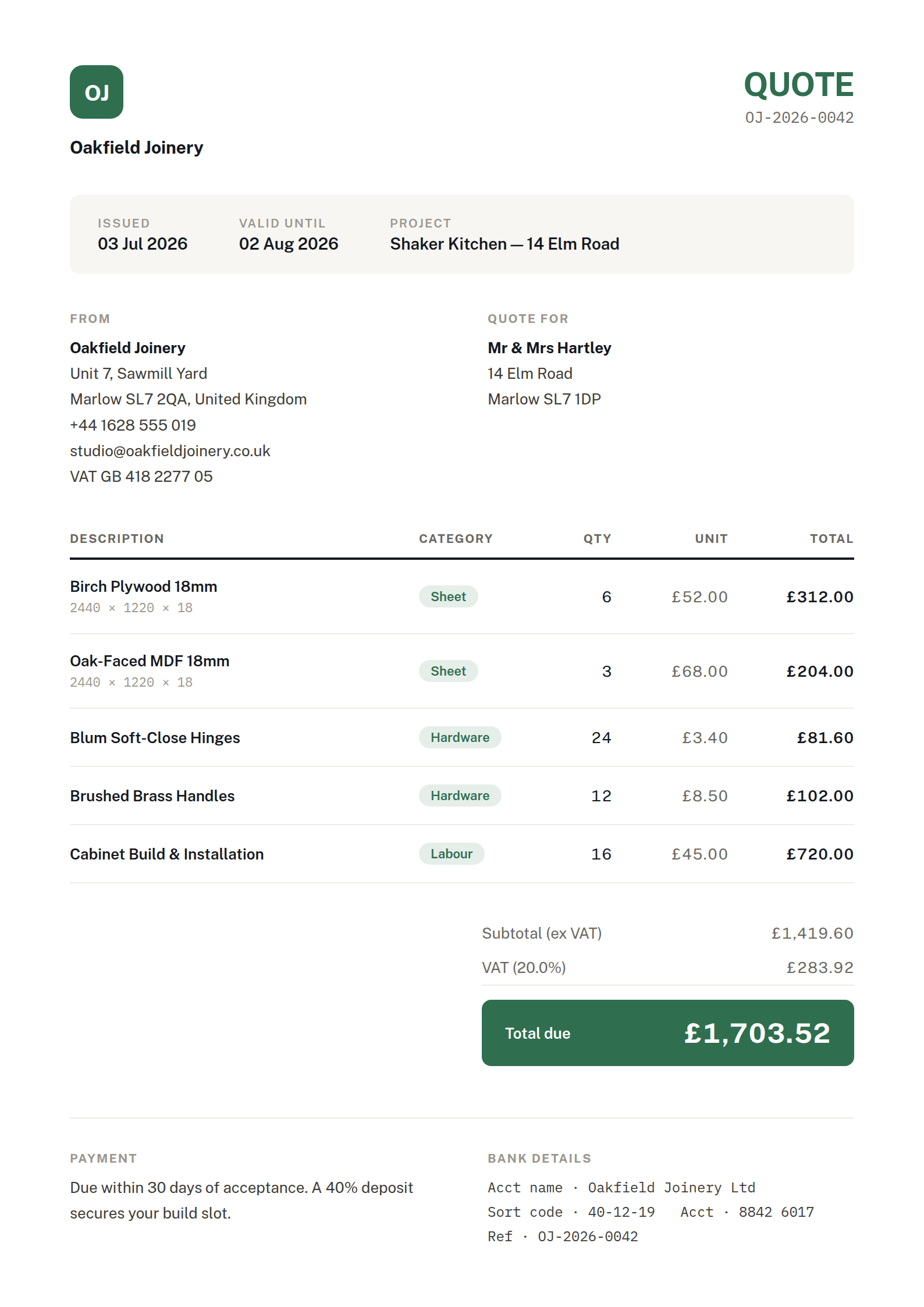Click the Sheet tag on Birch Plywood row
This screenshot has height=1307, width=924.
448,596
